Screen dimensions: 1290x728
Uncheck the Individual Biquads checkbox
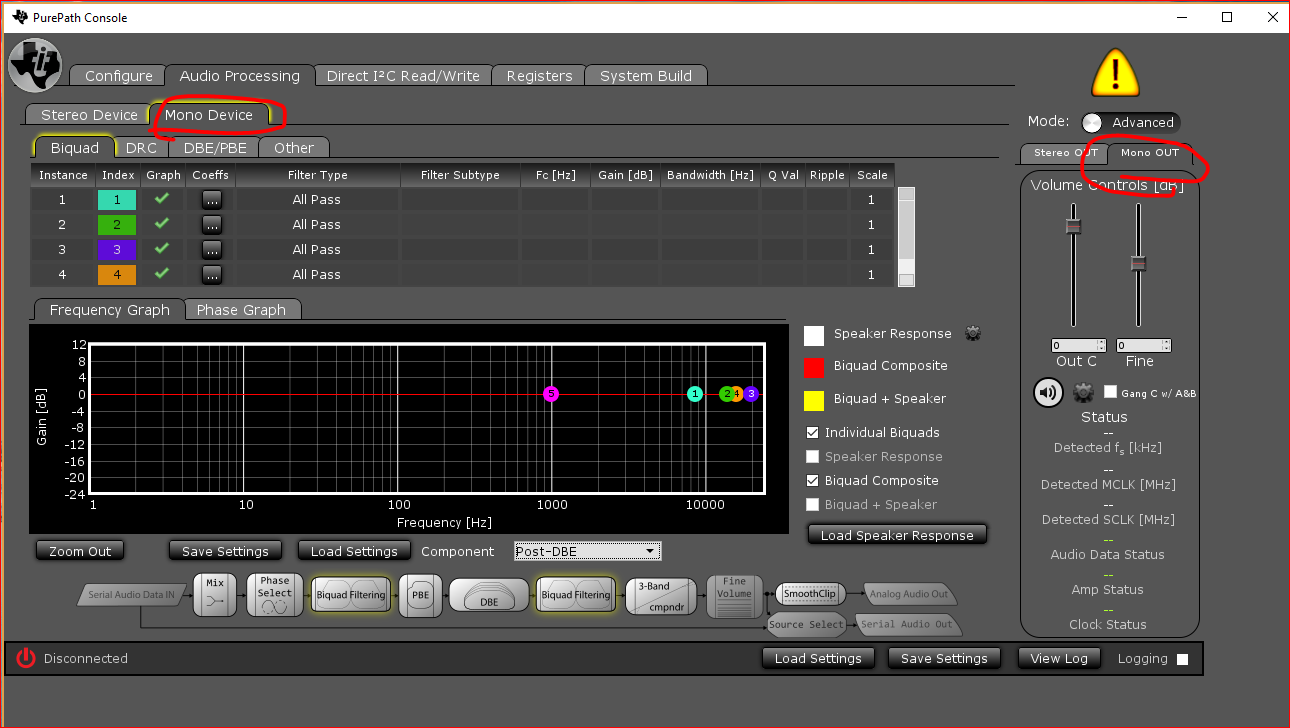(x=813, y=433)
